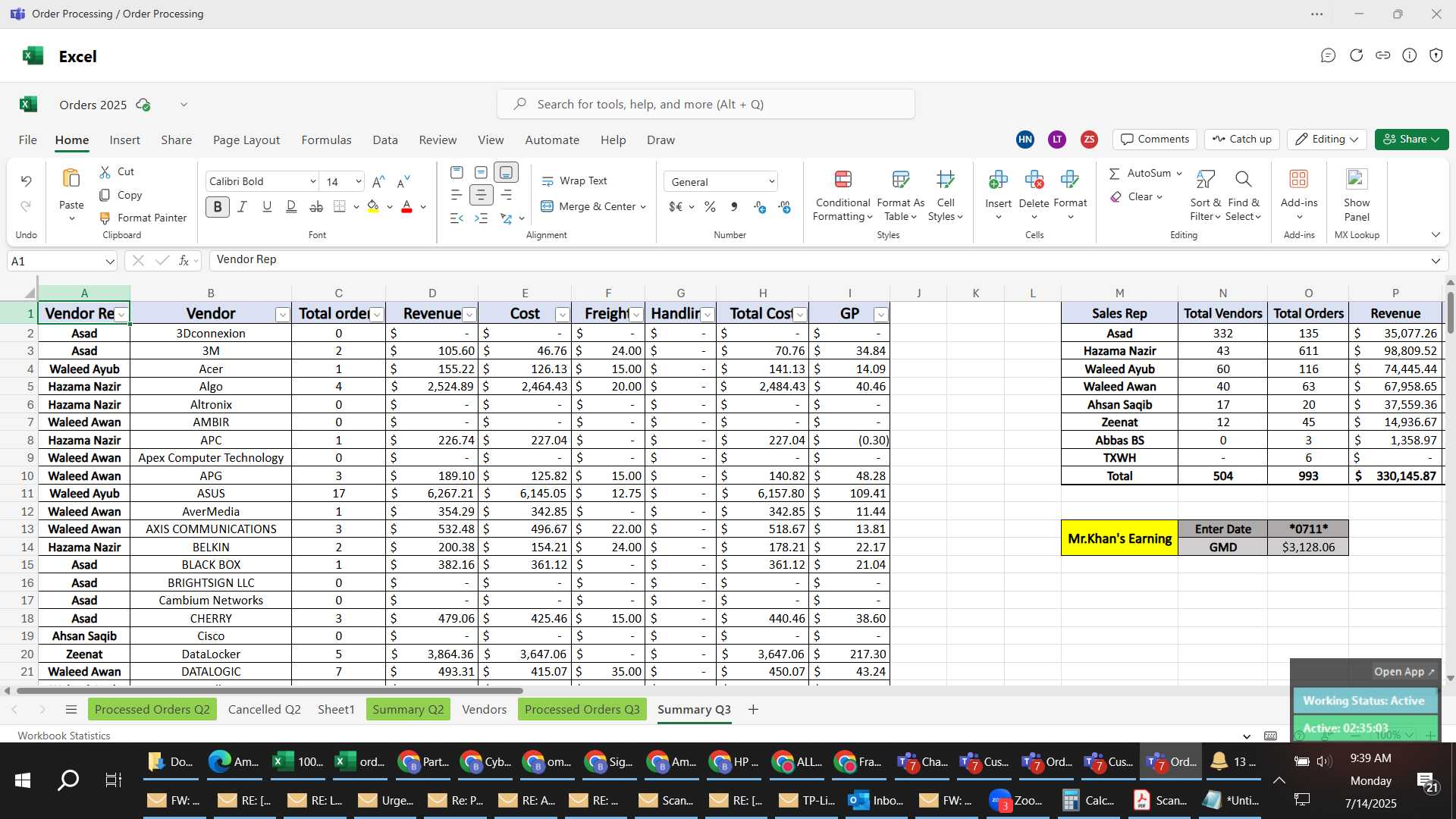This screenshot has height=819, width=1456.
Task: Click the Comments button
Action: click(x=1154, y=140)
